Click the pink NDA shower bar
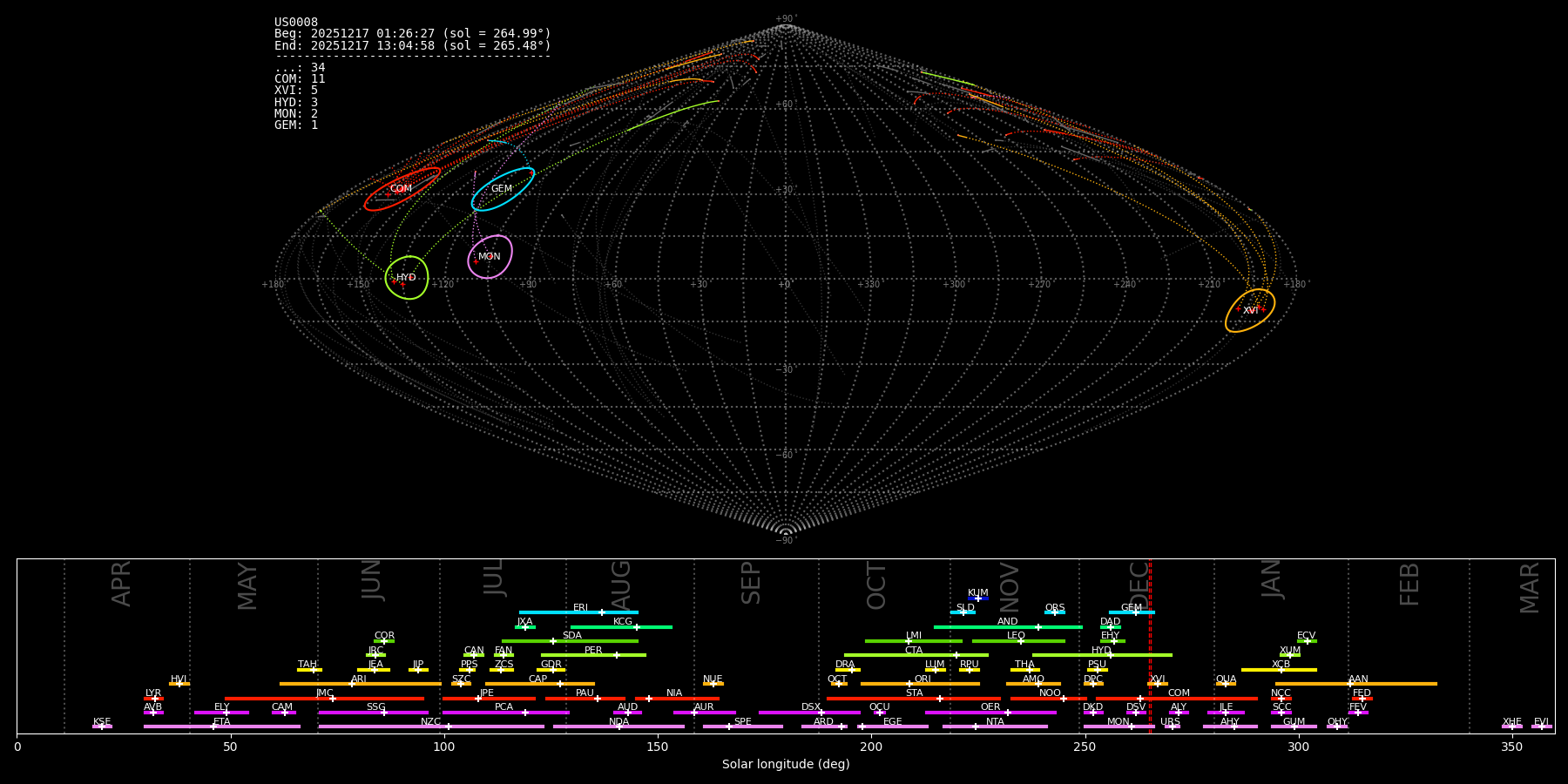The width and height of the screenshot is (1568, 784). click(618, 727)
